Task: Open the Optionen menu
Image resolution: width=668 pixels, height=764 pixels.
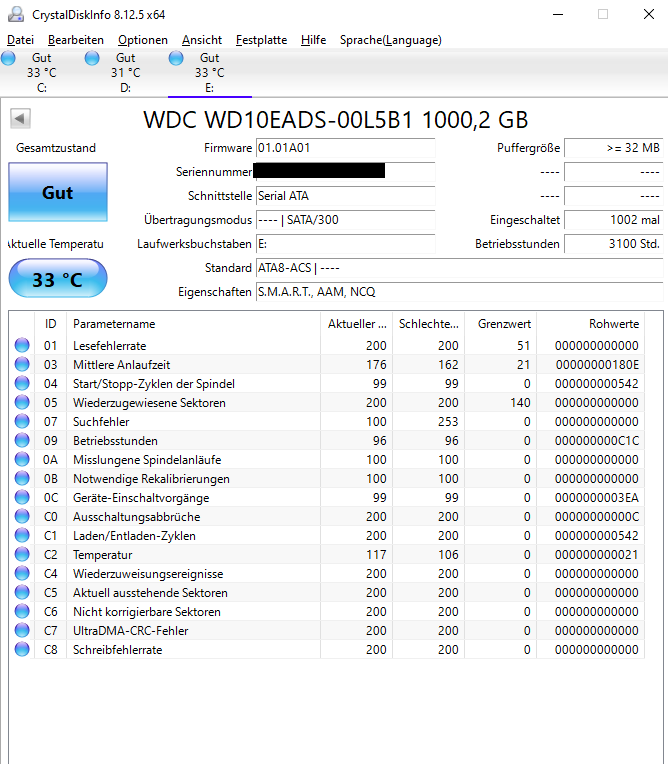Action: (143, 40)
